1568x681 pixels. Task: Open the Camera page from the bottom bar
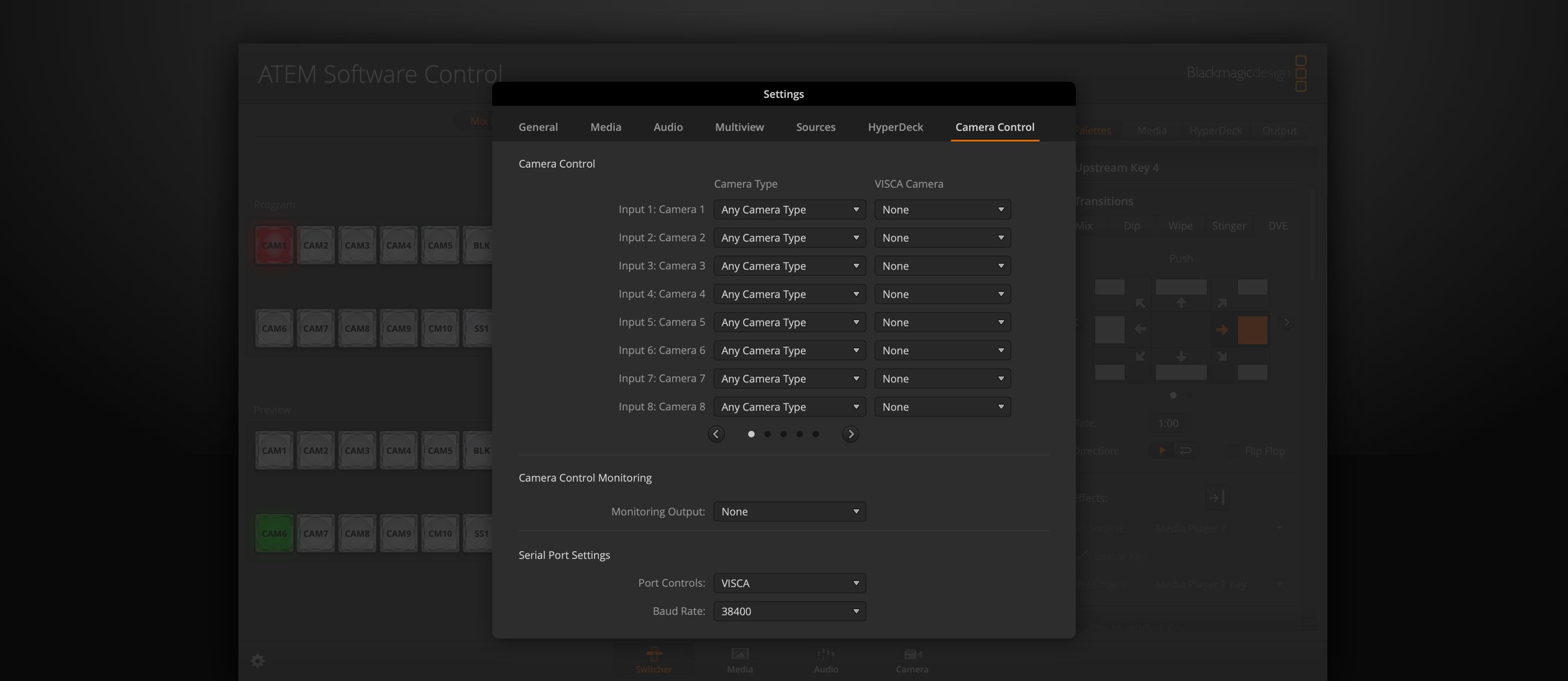coord(911,660)
